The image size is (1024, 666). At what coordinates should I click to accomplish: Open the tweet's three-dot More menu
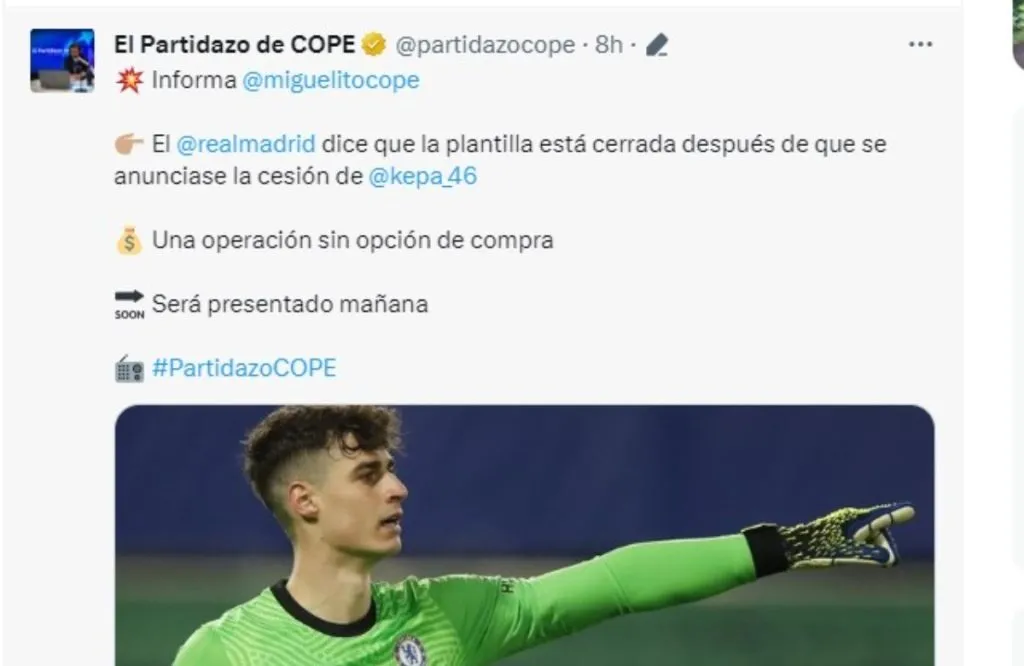(920, 44)
